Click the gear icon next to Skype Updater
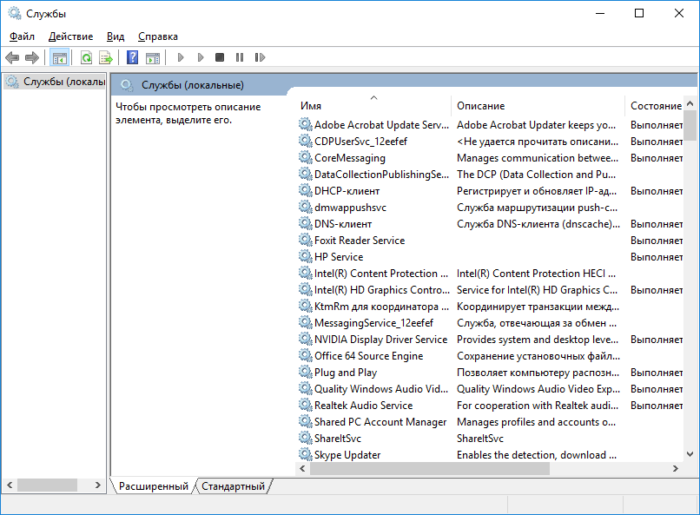700x515 pixels. [305, 455]
